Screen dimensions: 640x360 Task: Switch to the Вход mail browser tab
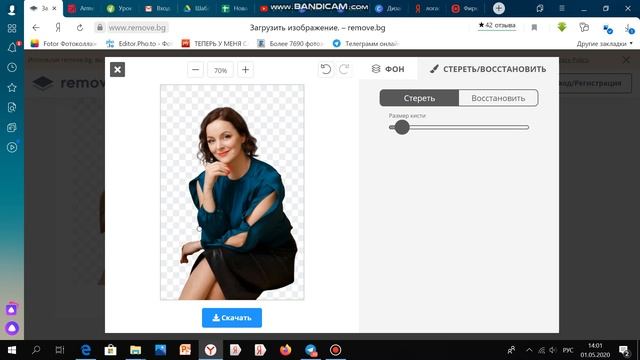[158, 8]
